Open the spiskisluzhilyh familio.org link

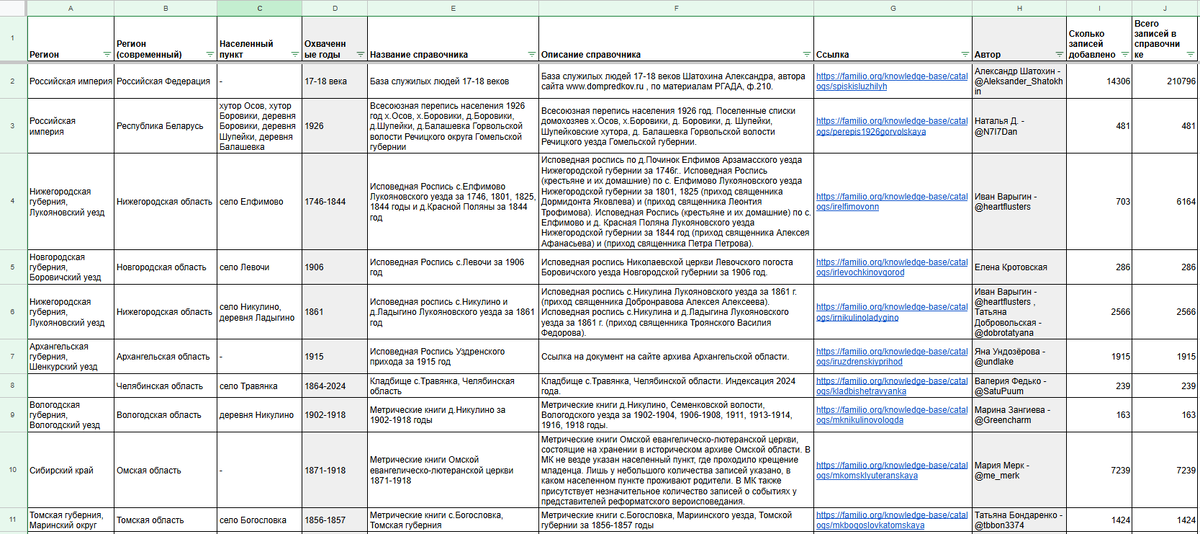click(892, 79)
